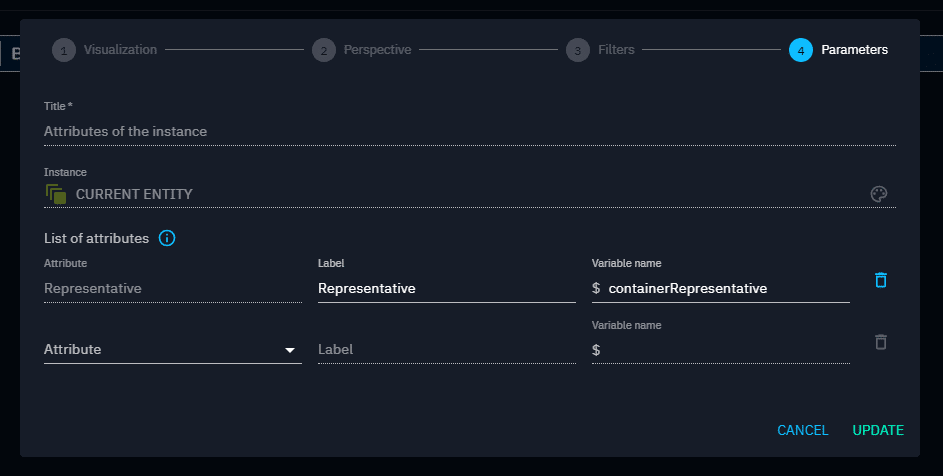Click the empty Variable name field

(720, 350)
